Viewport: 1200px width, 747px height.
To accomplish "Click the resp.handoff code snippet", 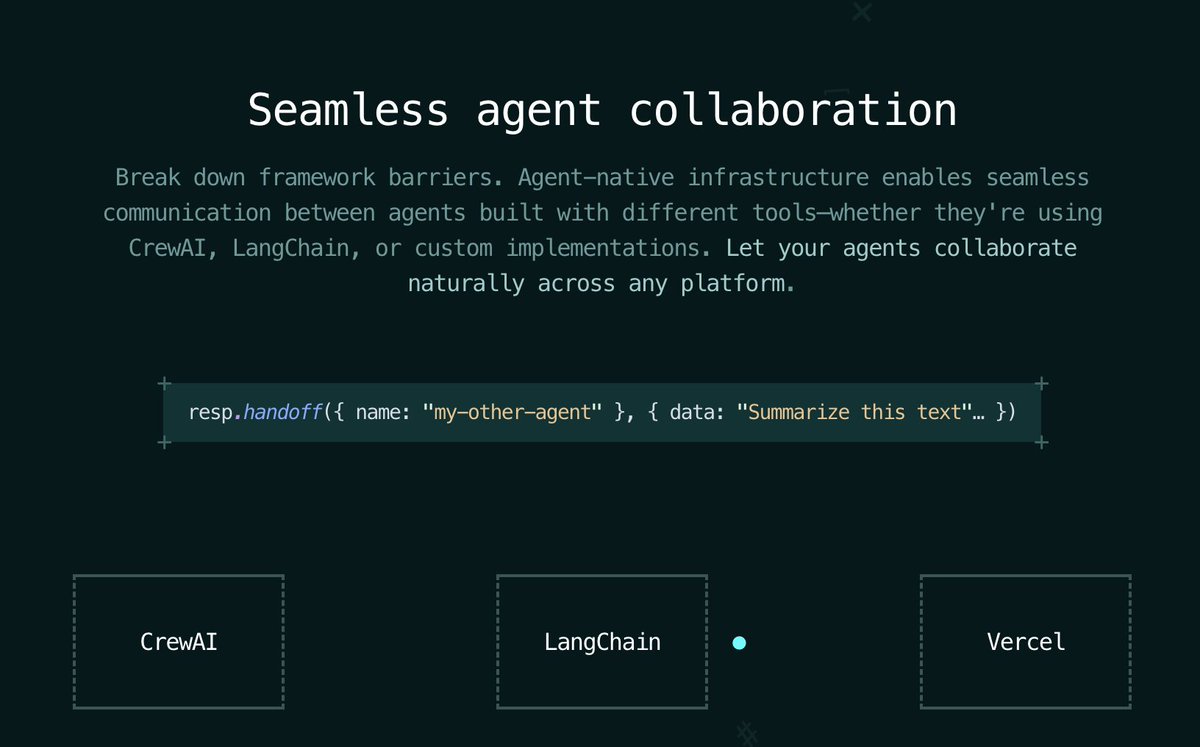I will 602,412.
